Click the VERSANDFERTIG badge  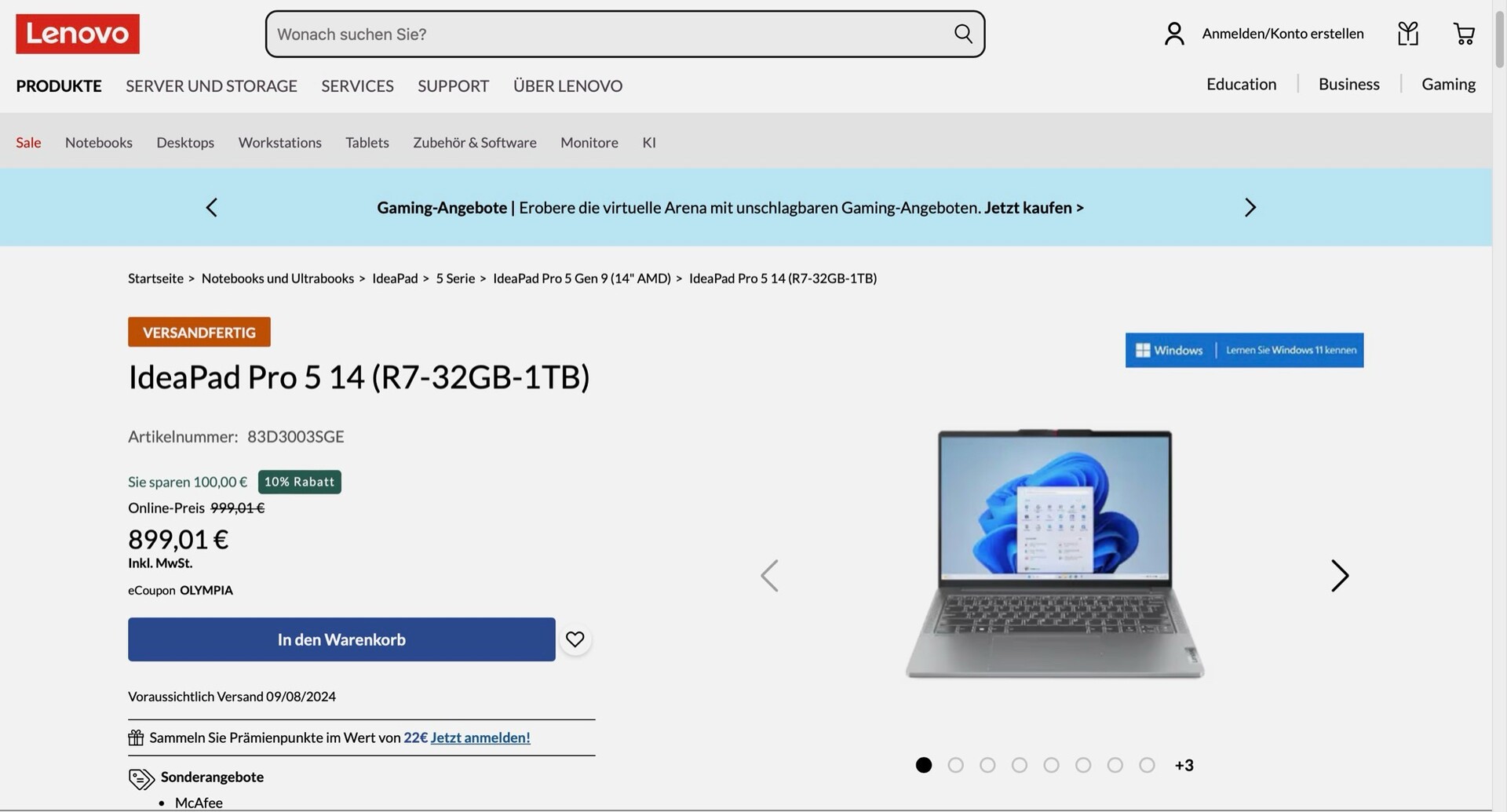(x=199, y=332)
